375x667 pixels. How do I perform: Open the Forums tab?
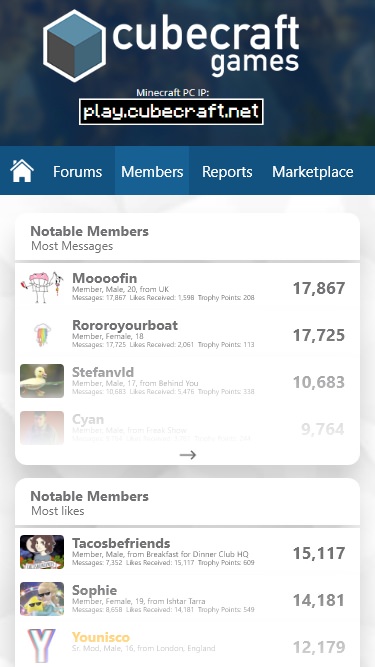pos(77,171)
